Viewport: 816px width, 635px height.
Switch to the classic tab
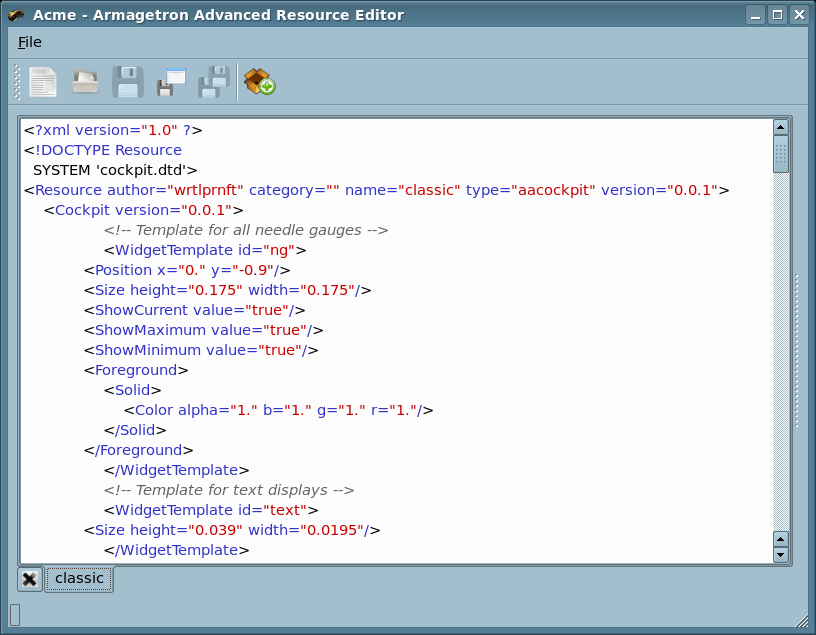click(79, 579)
